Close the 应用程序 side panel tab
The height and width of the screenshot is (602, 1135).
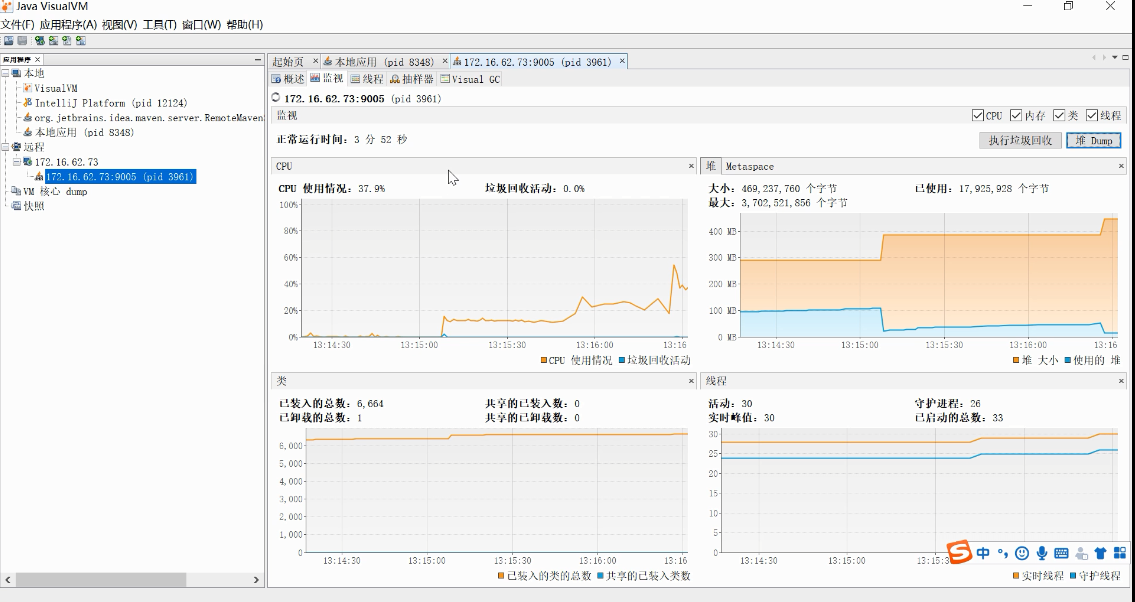click(x=38, y=59)
